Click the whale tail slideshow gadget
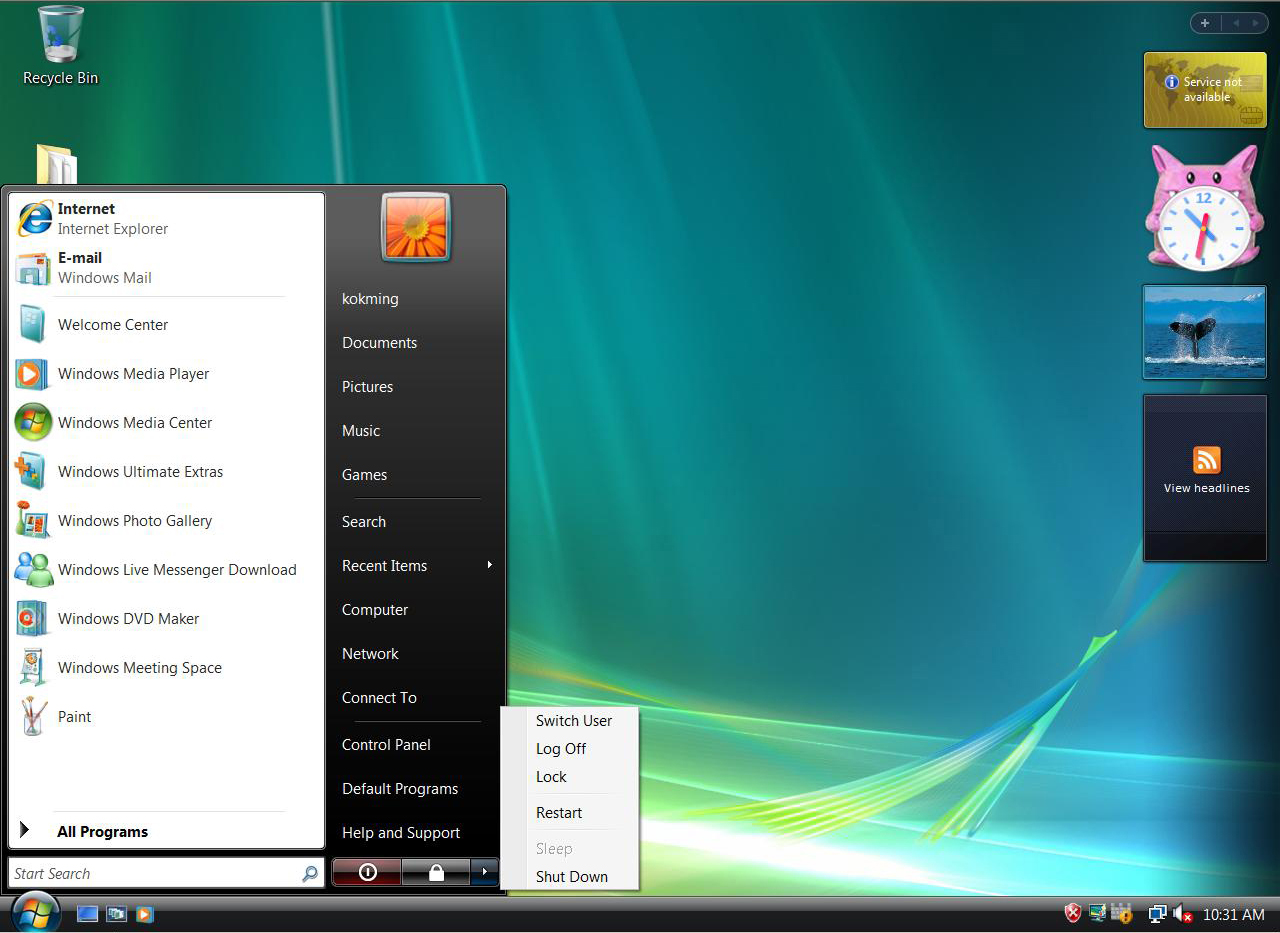The image size is (1280, 933). pyautogui.click(x=1204, y=332)
